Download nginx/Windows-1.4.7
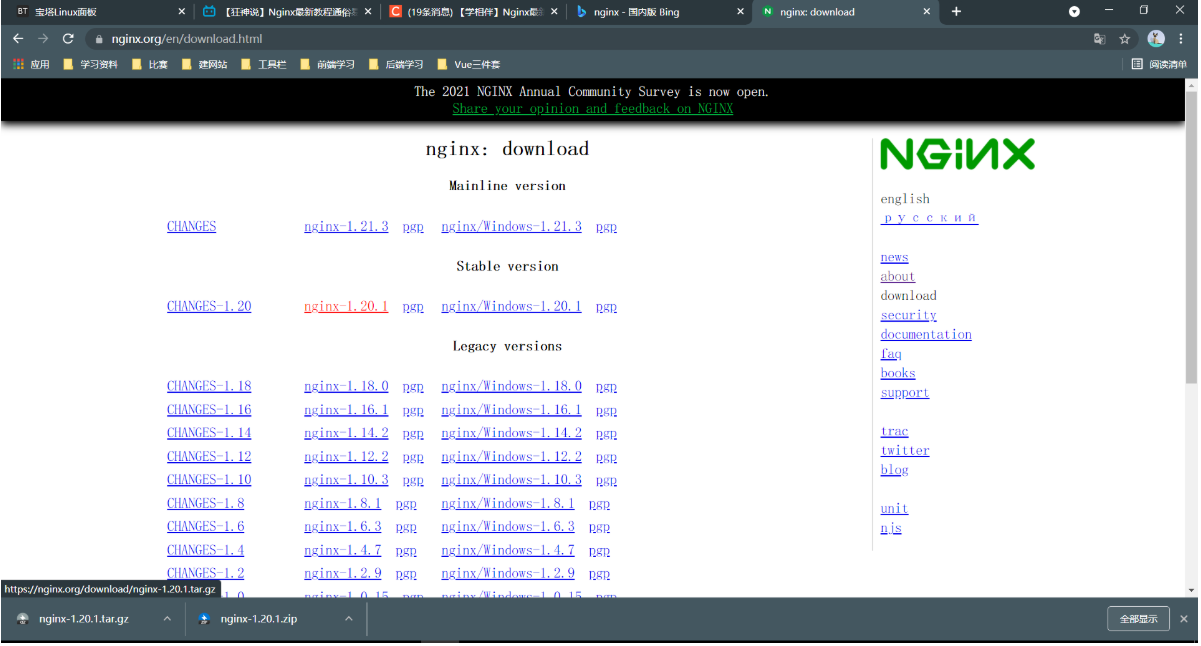The image size is (1201, 646). click(508, 550)
